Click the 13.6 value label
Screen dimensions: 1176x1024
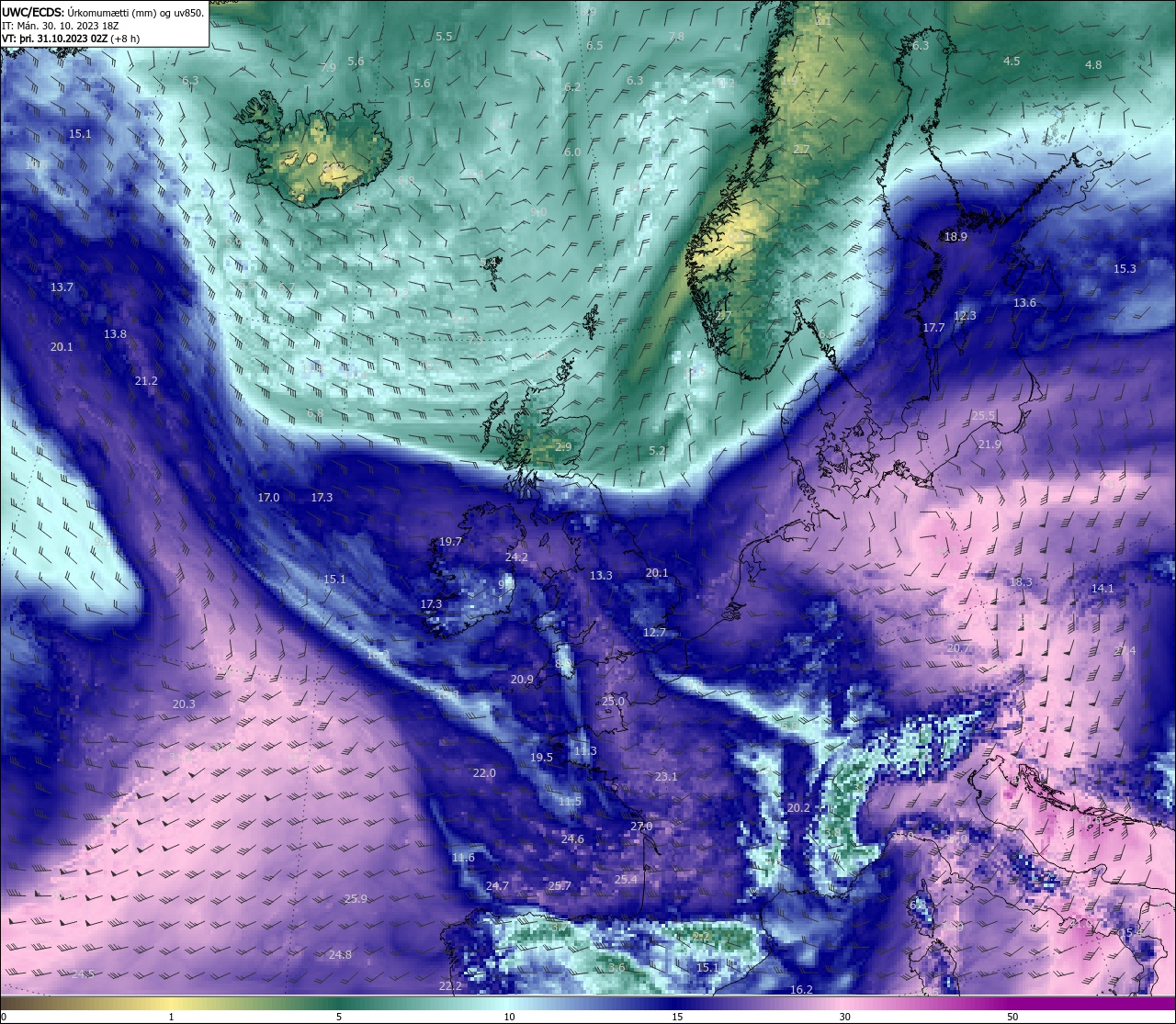(1024, 302)
